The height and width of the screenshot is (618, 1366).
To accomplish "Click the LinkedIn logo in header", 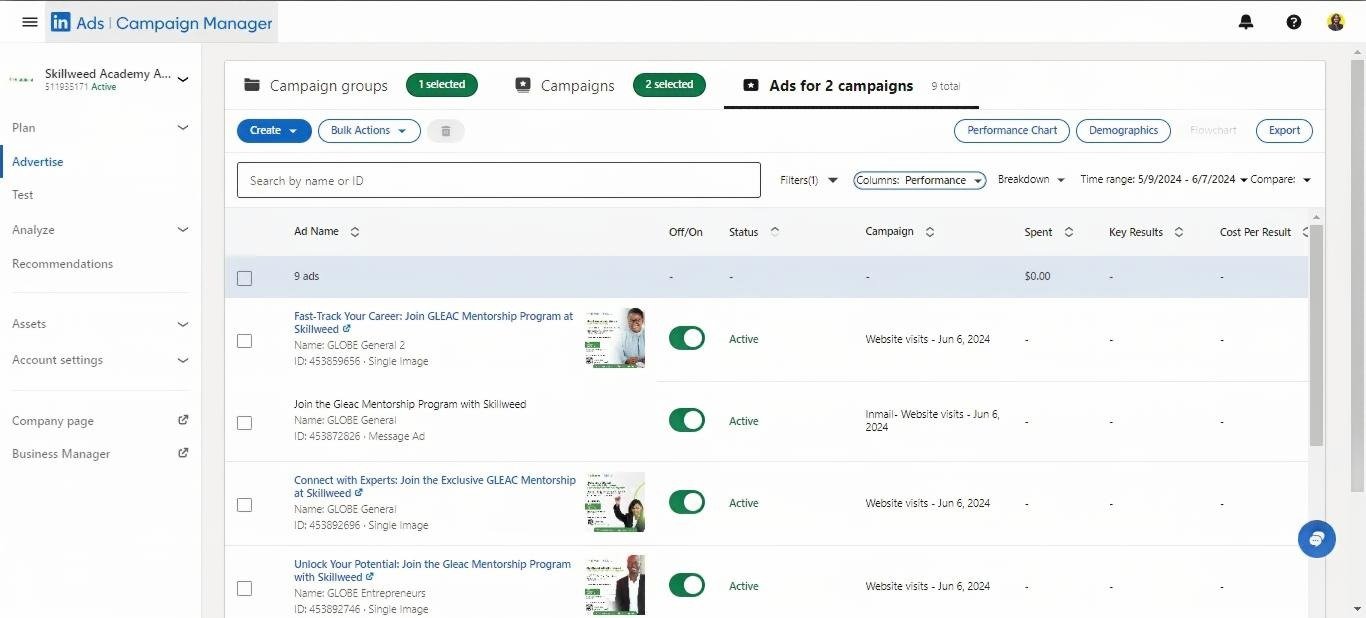I will coord(61,22).
